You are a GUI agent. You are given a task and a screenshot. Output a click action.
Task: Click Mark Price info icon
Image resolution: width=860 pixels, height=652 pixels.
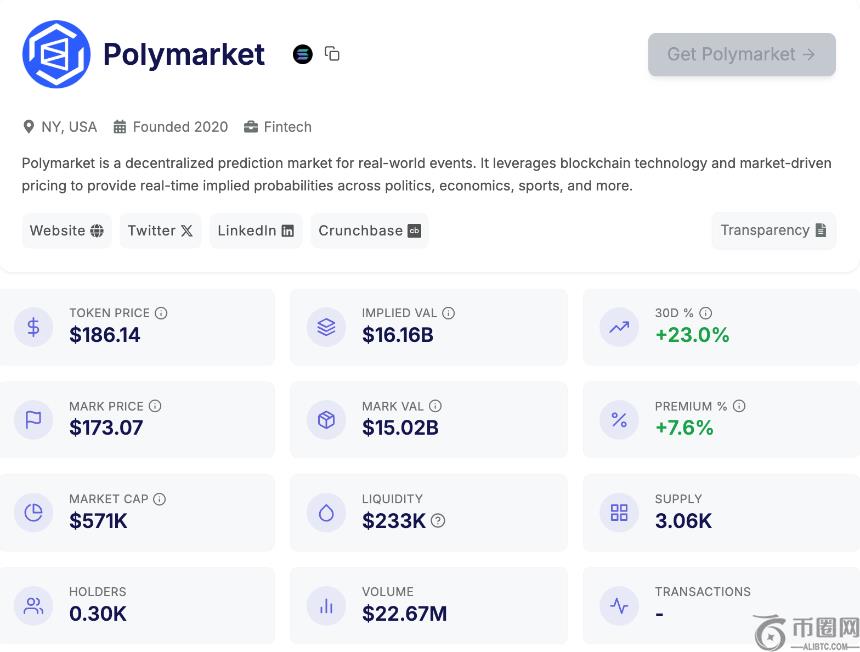pos(155,406)
